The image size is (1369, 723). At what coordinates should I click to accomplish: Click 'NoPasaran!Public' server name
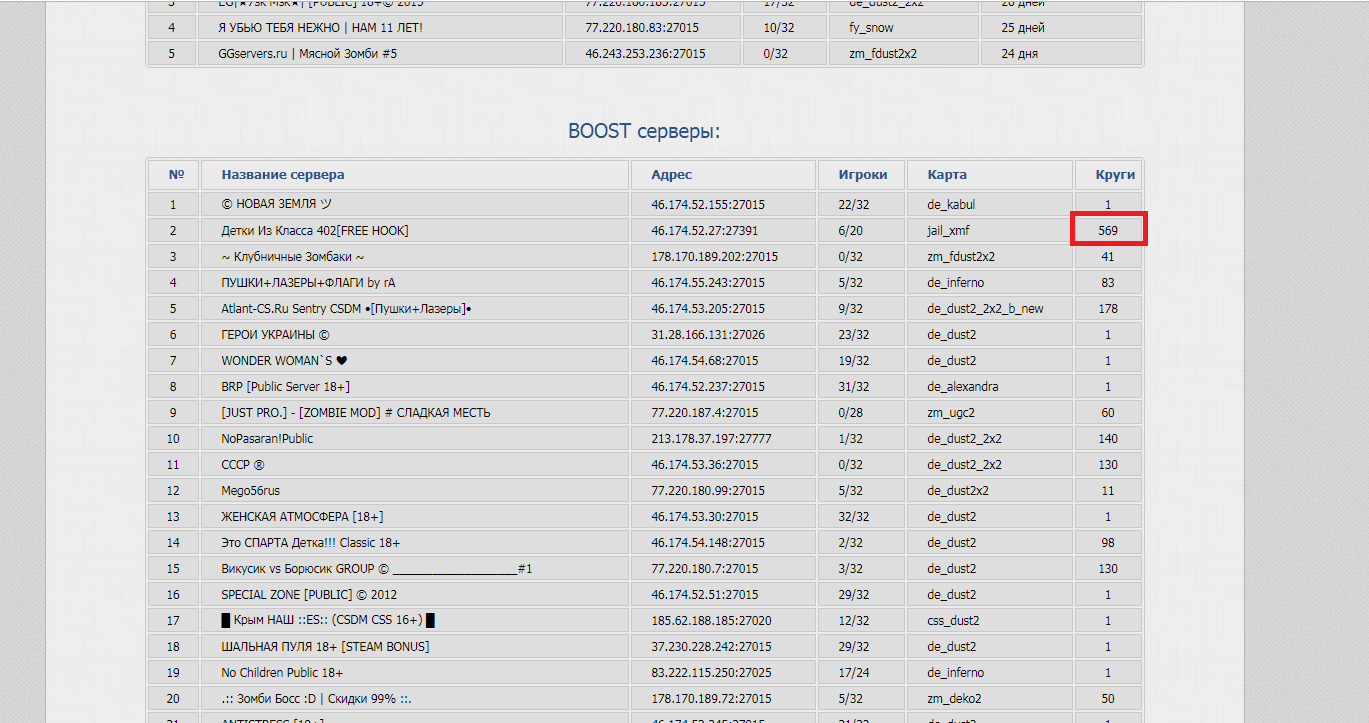point(267,438)
